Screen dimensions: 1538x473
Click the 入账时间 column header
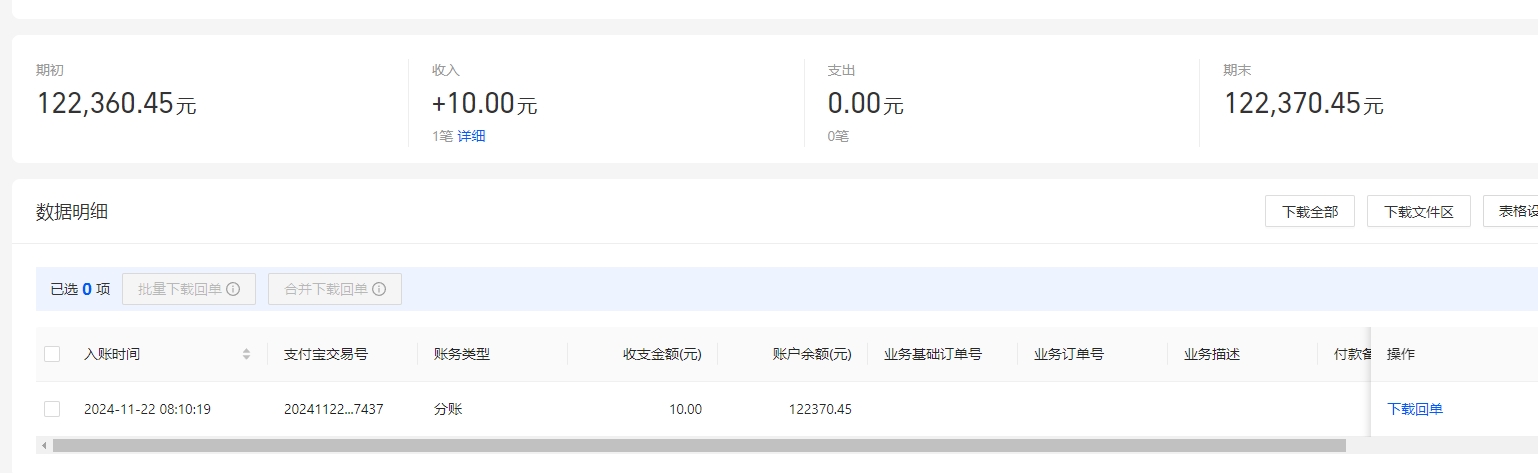(x=112, y=354)
